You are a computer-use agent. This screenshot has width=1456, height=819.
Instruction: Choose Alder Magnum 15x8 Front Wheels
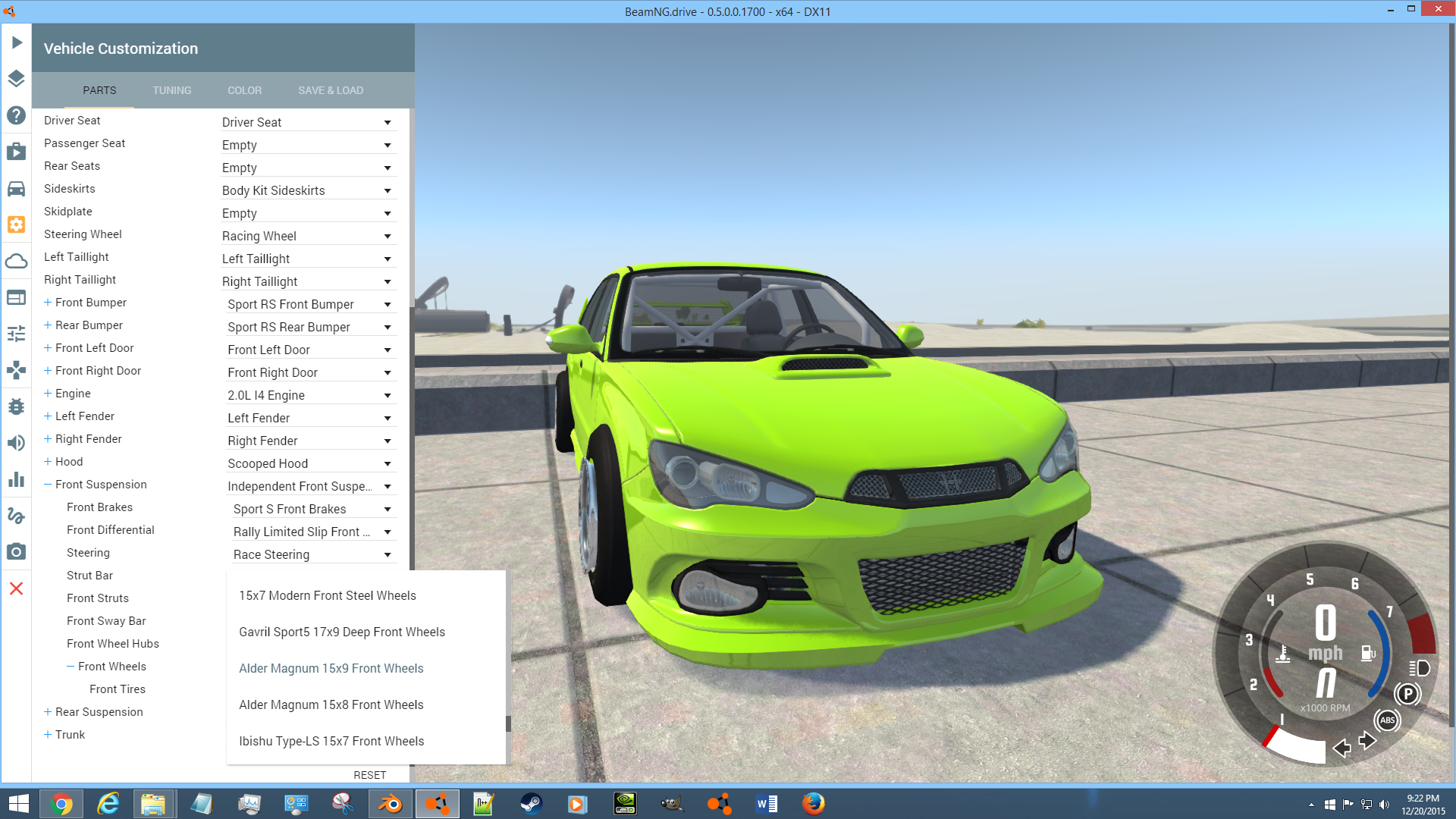(x=366, y=704)
